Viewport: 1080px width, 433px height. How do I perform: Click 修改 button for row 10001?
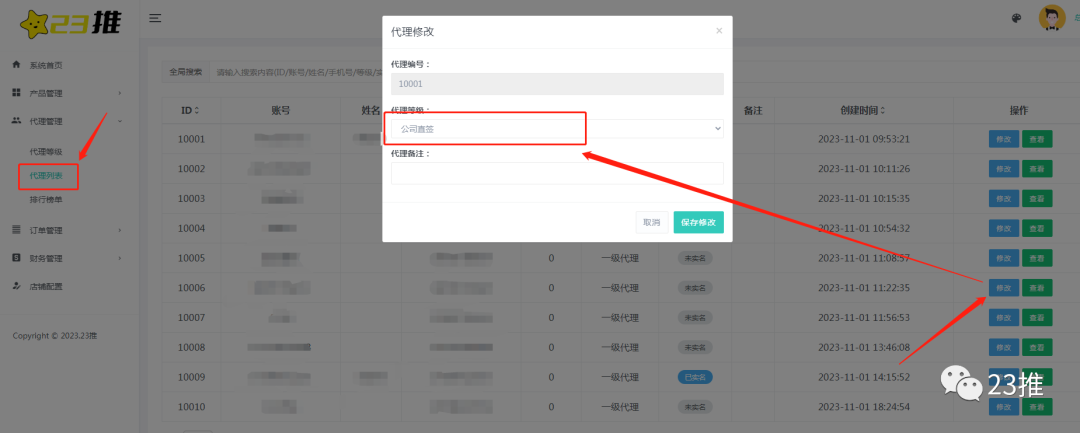(1004, 139)
